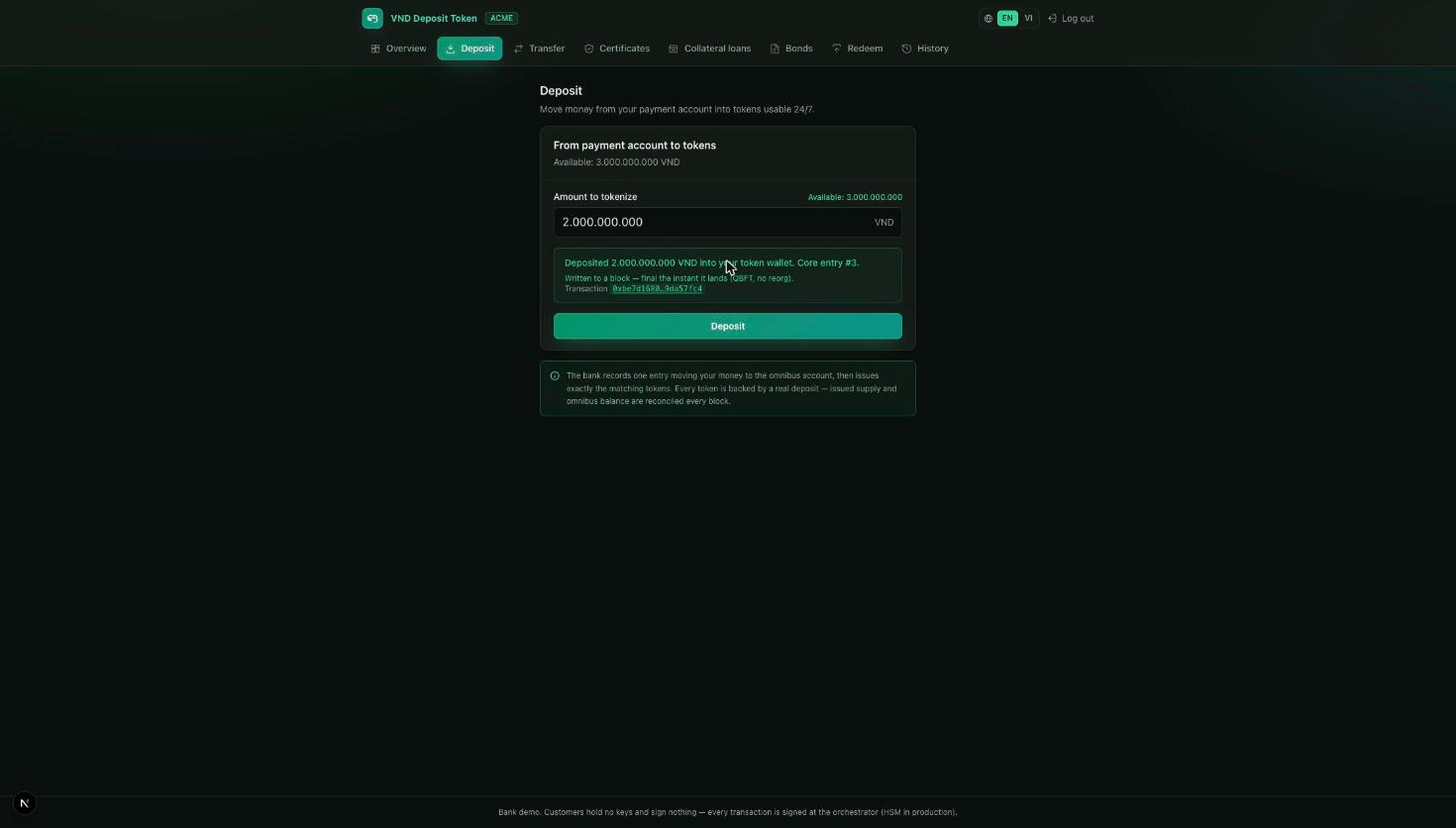This screenshot has width=1456, height=828.
Task: Open the History tab
Action: [925, 49]
